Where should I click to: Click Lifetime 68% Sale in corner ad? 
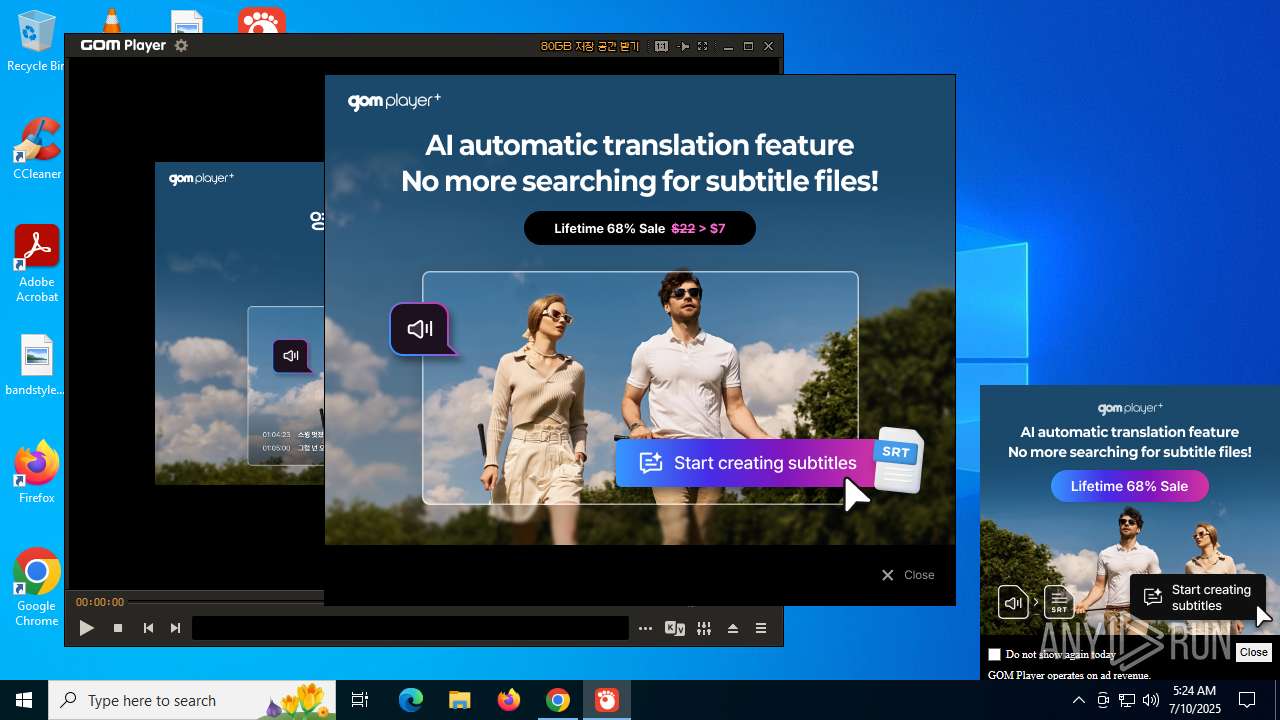[x=1129, y=486]
